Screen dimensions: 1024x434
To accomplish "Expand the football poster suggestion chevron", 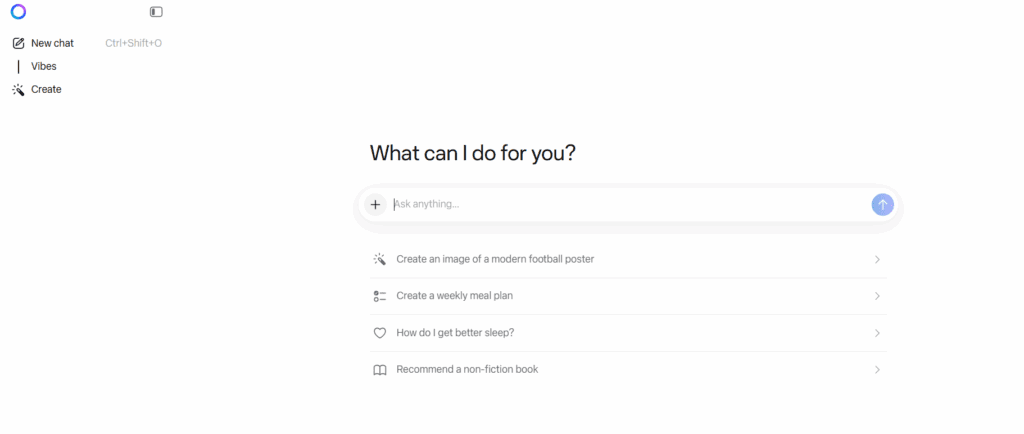I will (x=877, y=259).
